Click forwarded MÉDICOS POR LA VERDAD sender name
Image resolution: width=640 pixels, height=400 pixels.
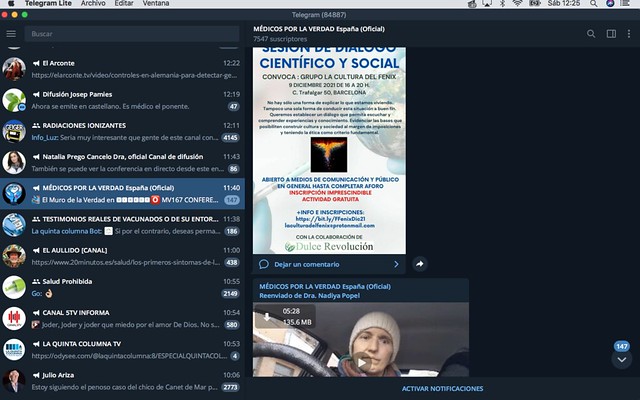pos(325,287)
